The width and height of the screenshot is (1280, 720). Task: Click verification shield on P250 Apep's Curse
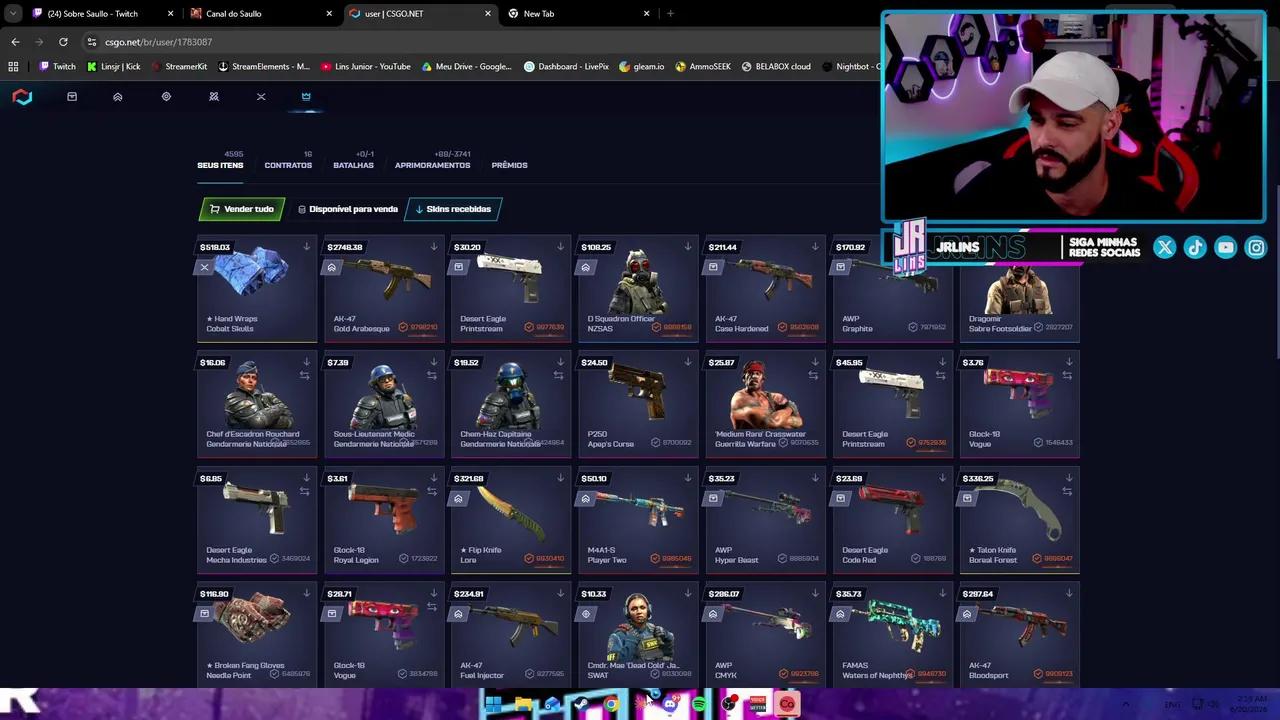(656, 442)
